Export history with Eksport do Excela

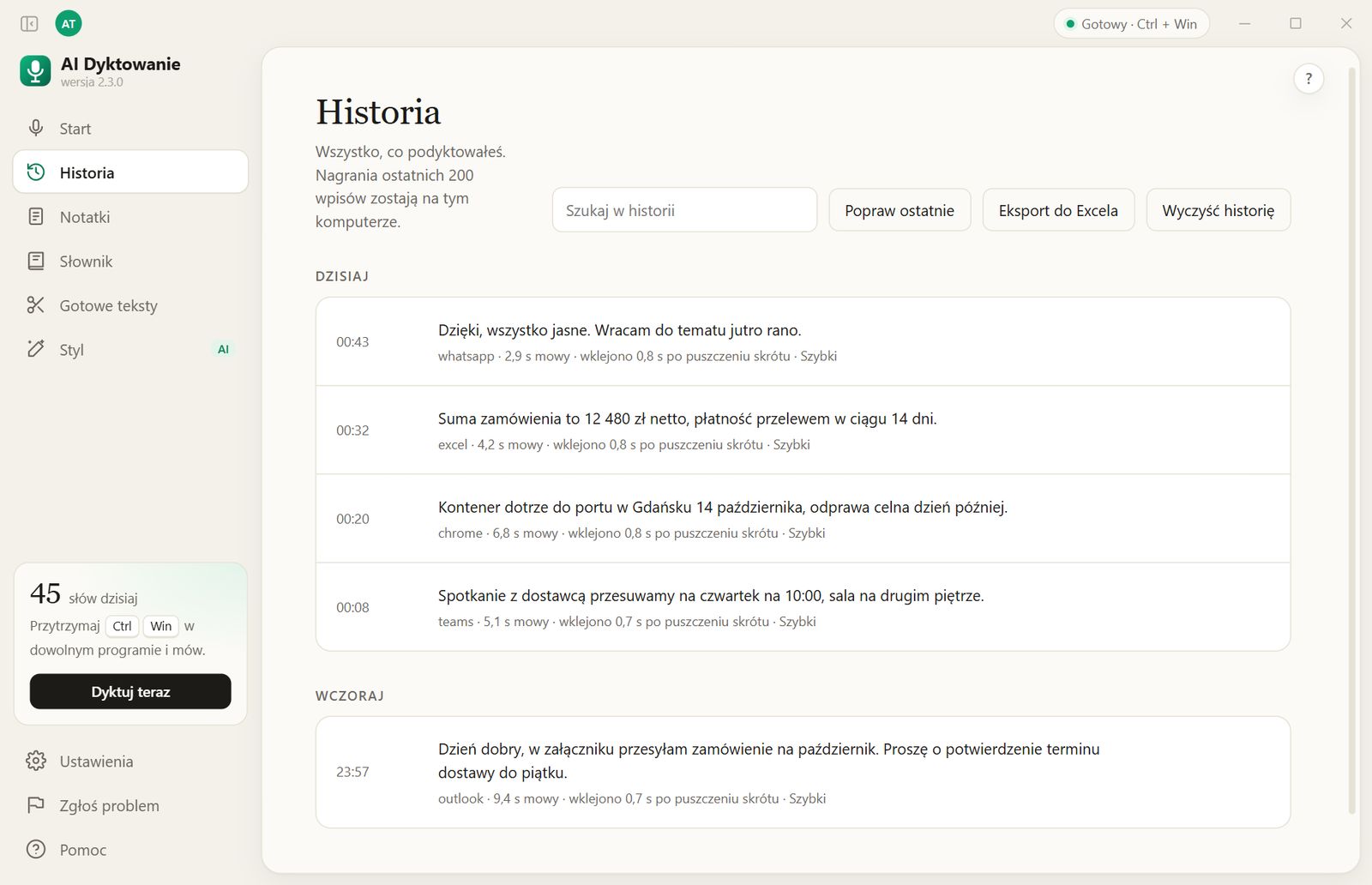click(1058, 210)
